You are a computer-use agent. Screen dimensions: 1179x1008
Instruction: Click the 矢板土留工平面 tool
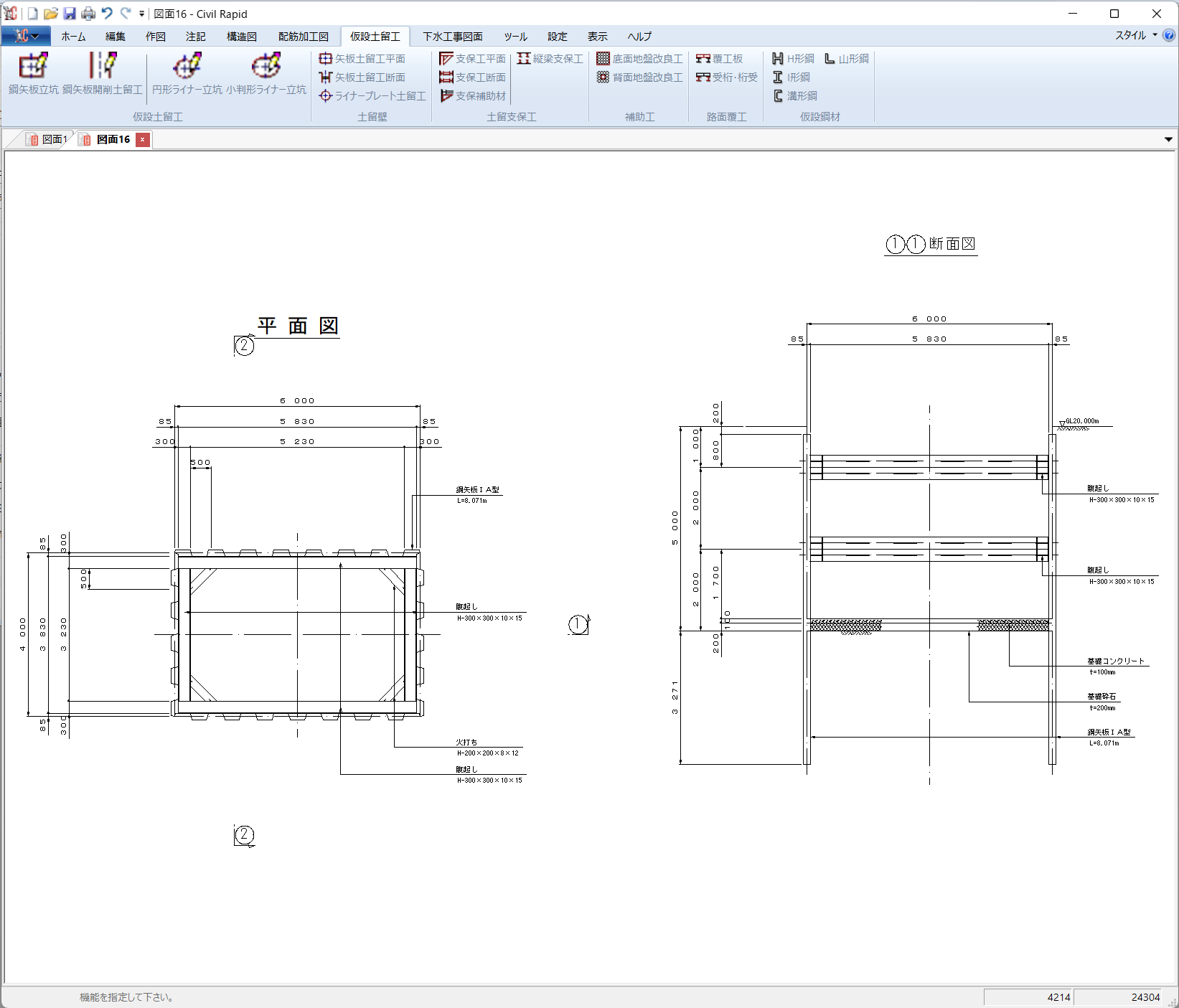pos(362,59)
